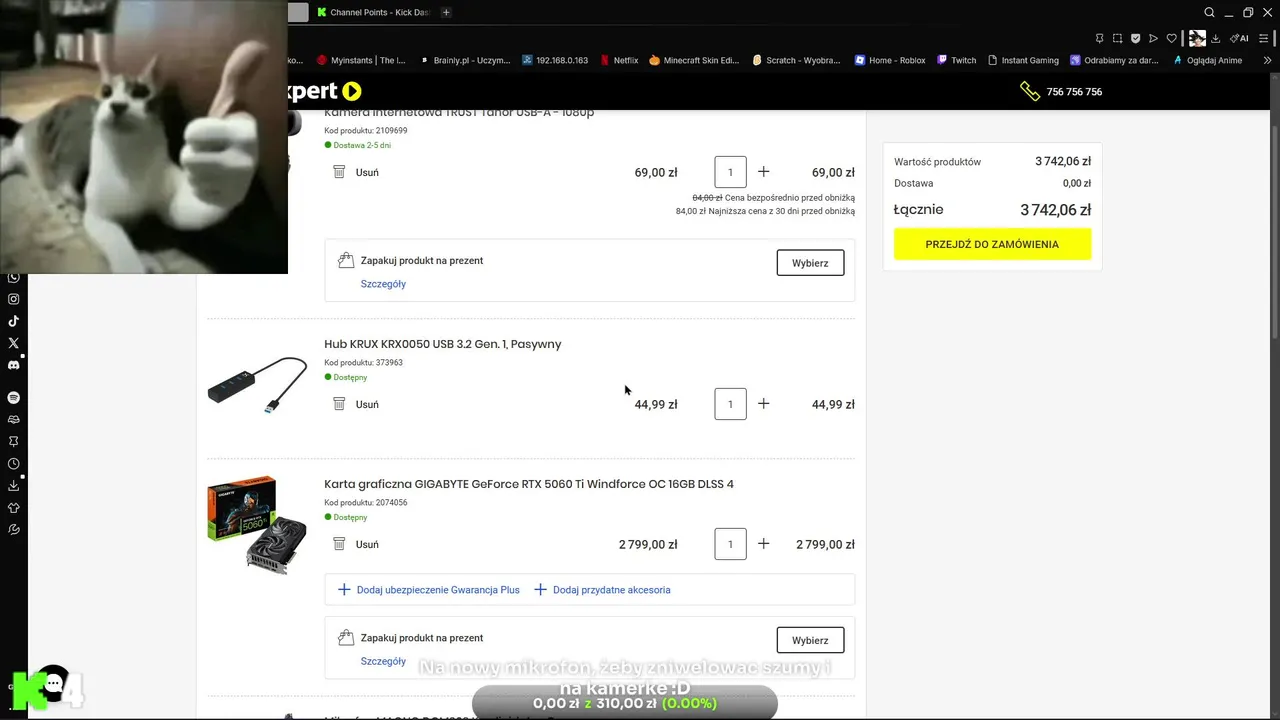Open the Home - Roblox bookmark
1280x720 pixels.
[890, 60]
